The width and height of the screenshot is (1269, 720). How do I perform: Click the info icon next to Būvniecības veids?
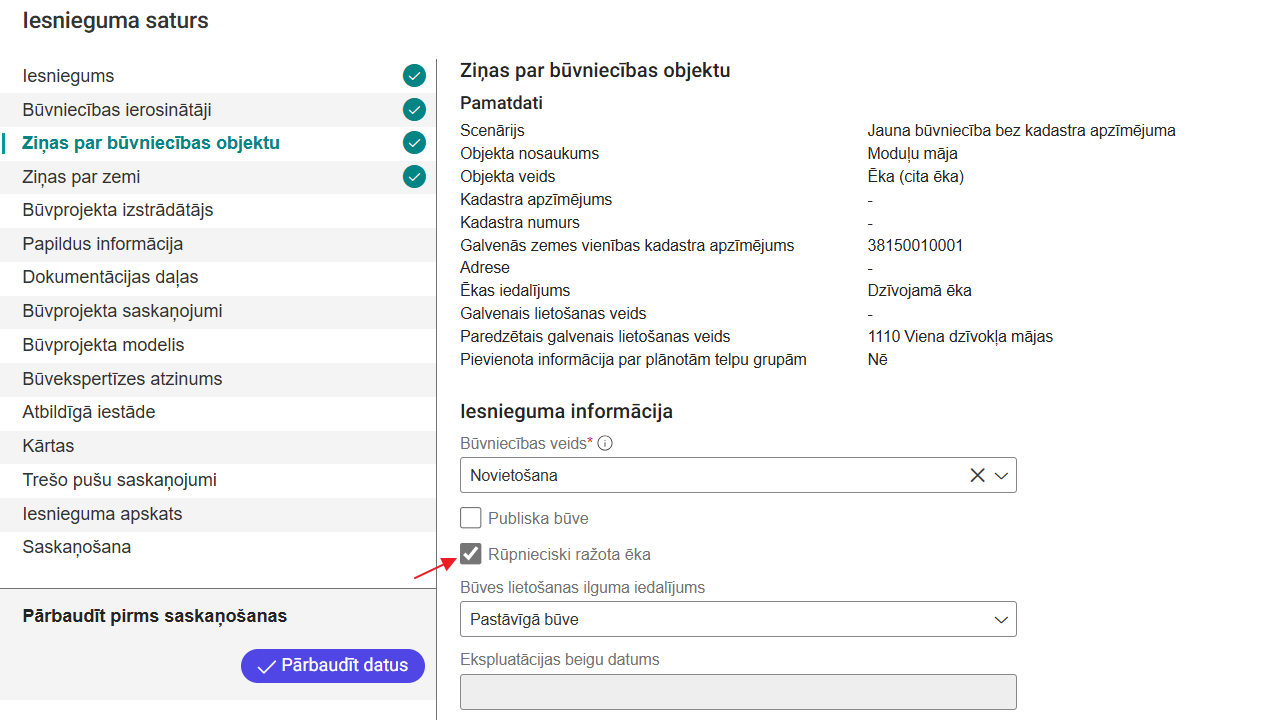click(x=605, y=443)
